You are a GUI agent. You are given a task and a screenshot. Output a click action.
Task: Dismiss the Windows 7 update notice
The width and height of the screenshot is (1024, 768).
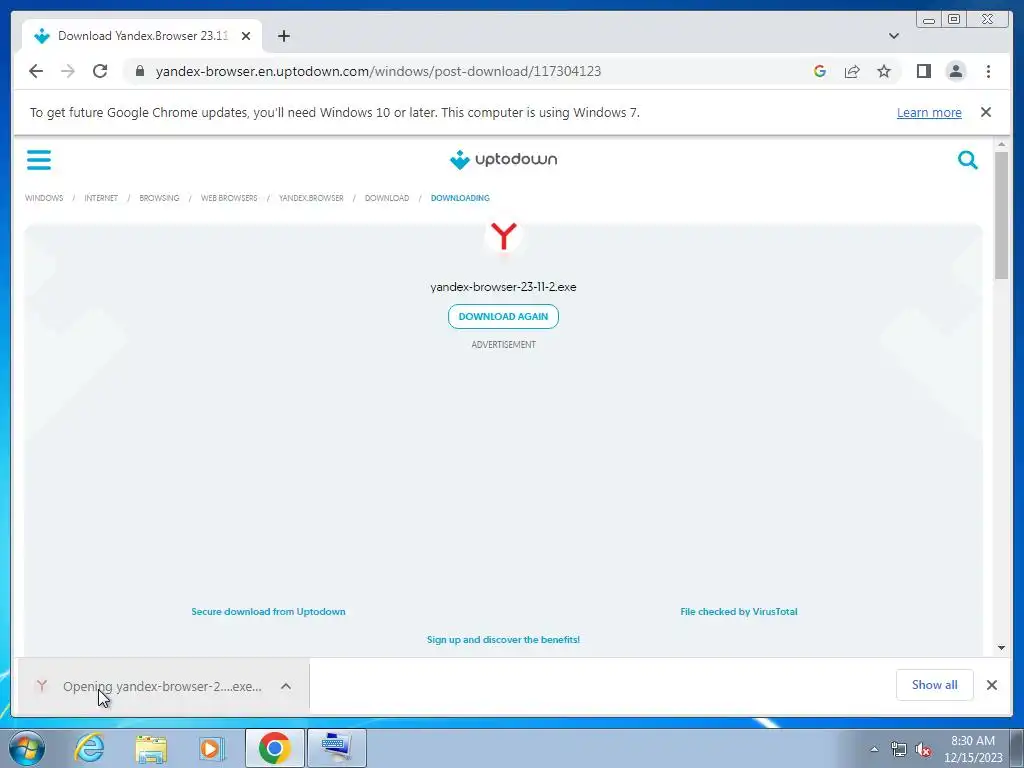(x=985, y=112)
